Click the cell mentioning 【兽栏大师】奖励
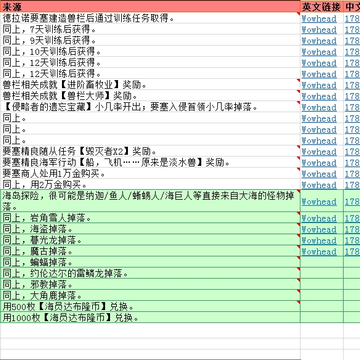 [150, 96]
